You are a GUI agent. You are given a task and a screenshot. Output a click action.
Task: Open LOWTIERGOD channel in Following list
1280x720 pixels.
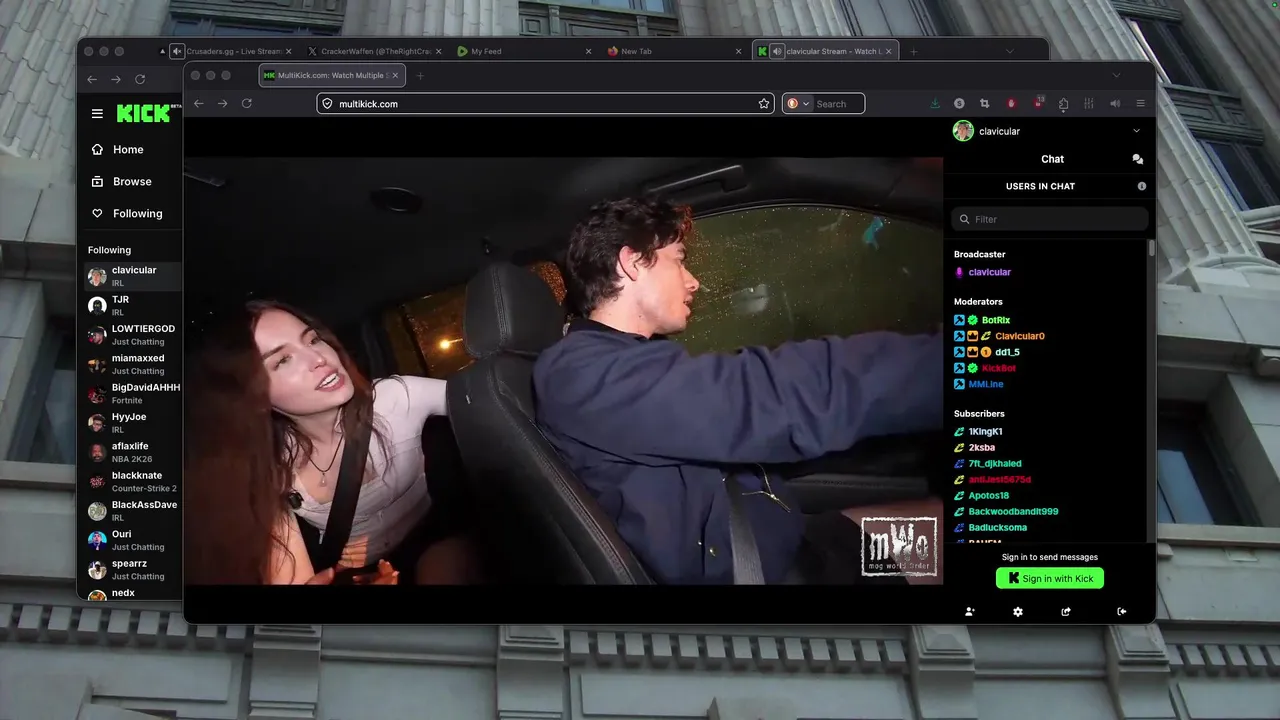(132, 335)
